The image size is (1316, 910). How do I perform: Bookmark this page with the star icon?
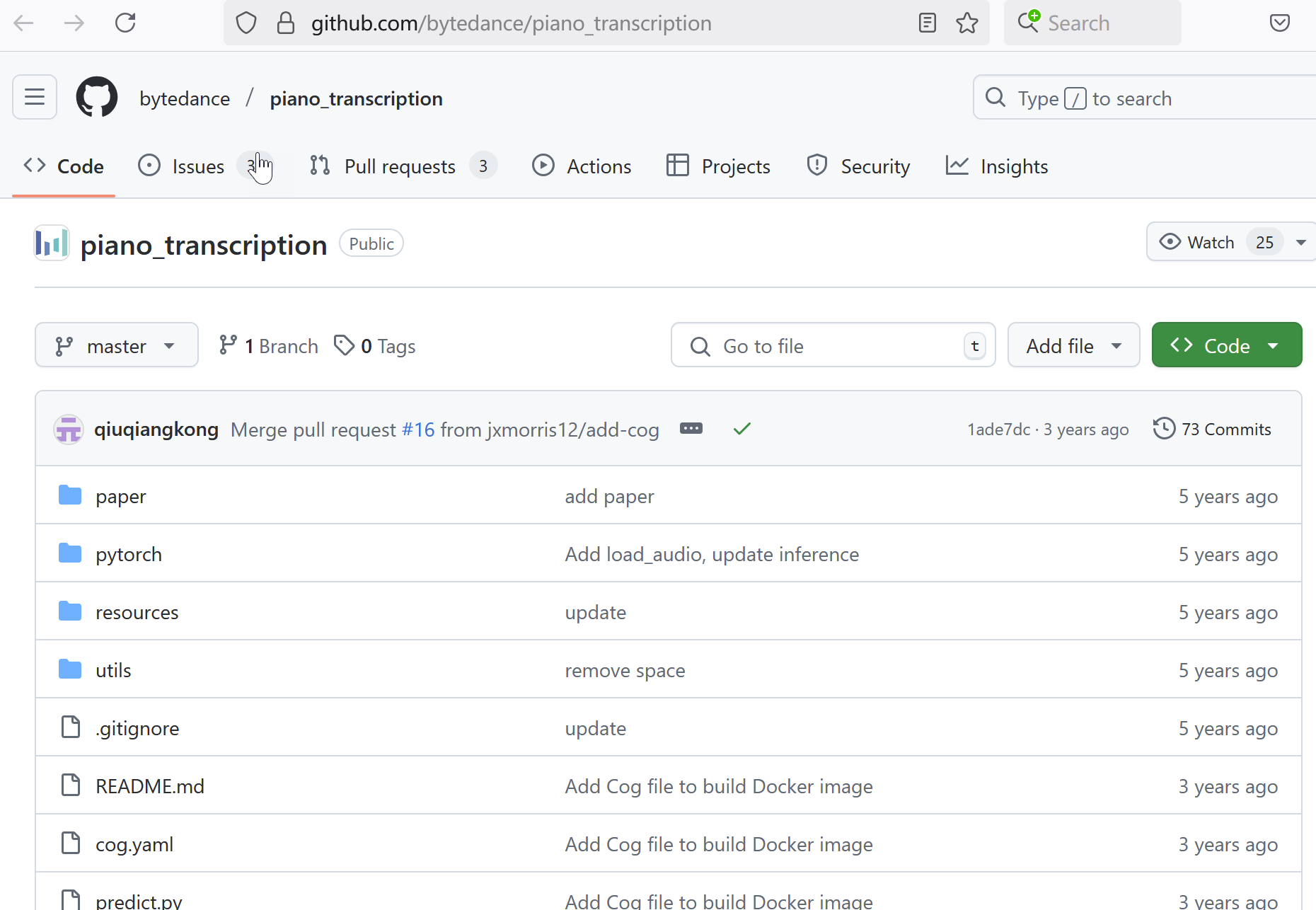click(x=967, y=23)
